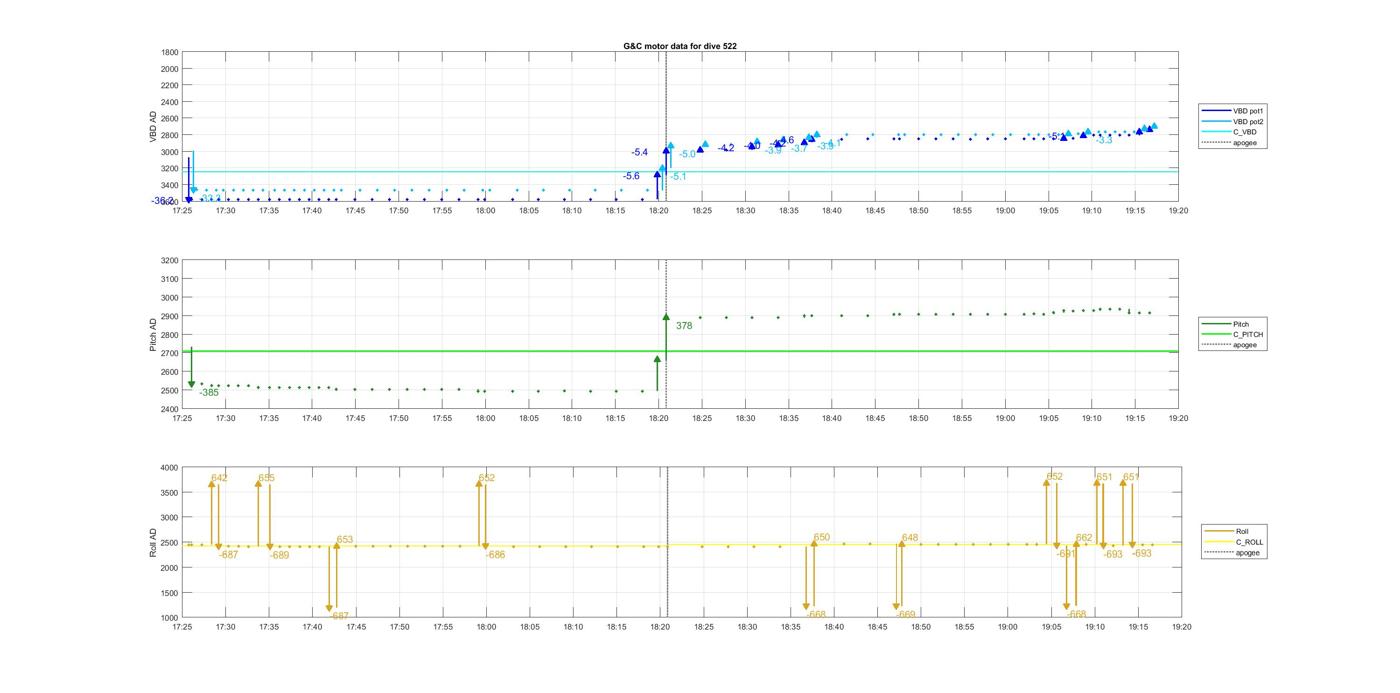Click '18:20' tick on the Pitch time axis

(659, 418)
